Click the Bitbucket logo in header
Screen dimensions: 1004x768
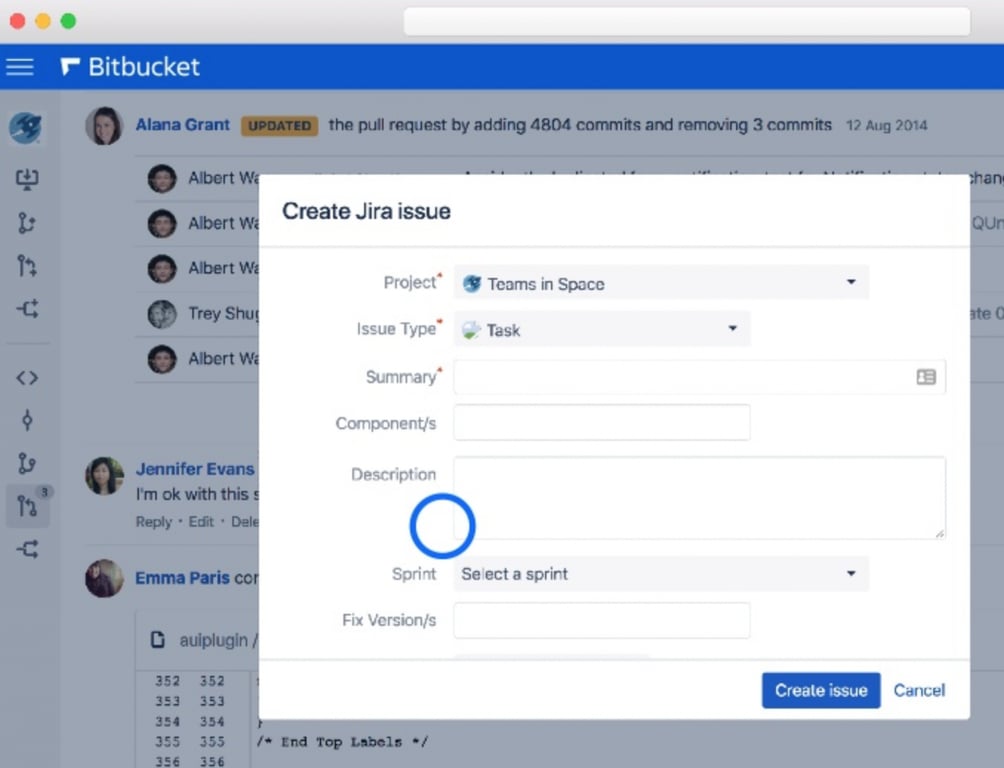click(x=130, y=67)
